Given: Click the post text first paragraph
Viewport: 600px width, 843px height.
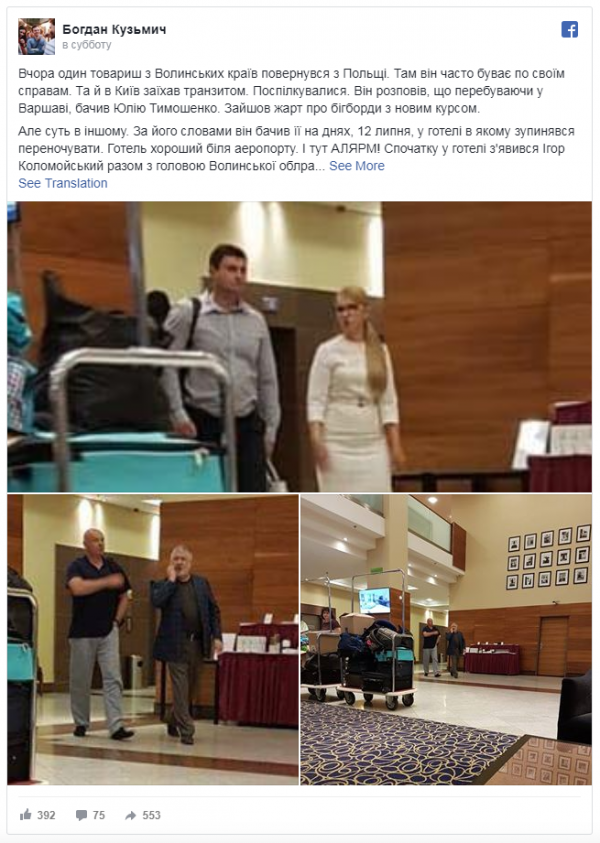Looking at the screenshot, I should coord(291,90).
